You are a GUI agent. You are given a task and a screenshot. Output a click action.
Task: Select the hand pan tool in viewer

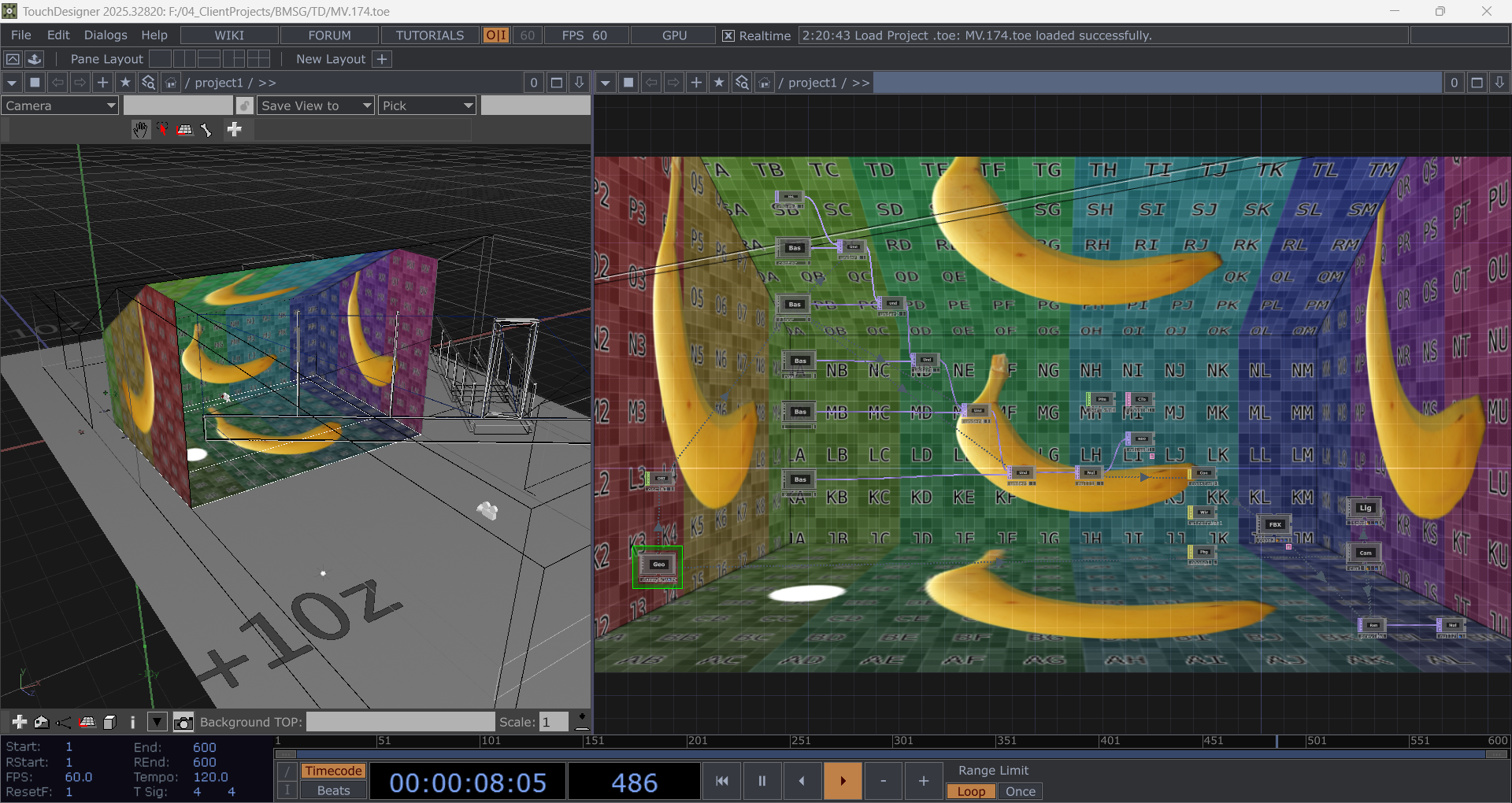(x=140, y=130)
